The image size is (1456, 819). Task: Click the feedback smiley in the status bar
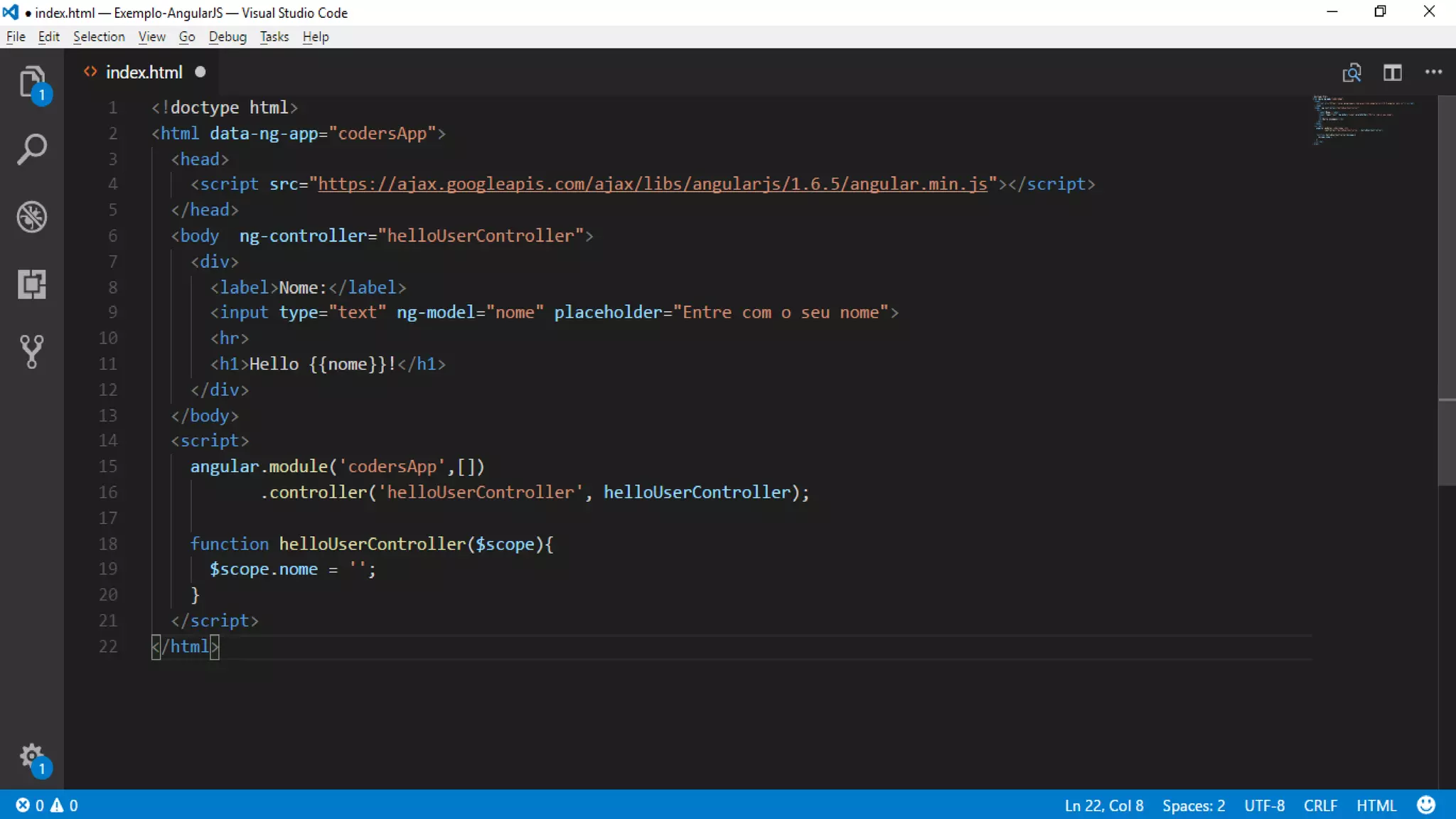[x=1425, y=805]
